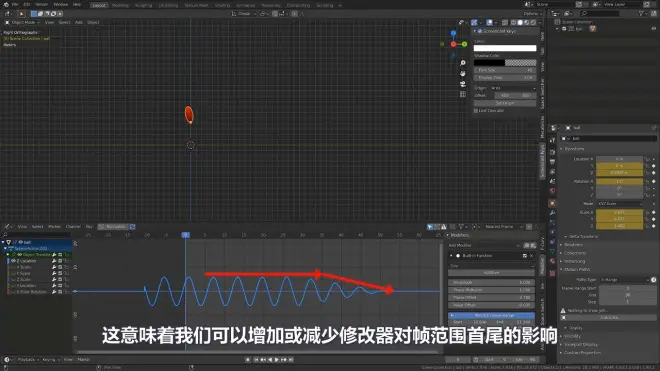Click the Set Origin button
The height and width of the screenshot is (371, 660).
(x=505, y=103)
